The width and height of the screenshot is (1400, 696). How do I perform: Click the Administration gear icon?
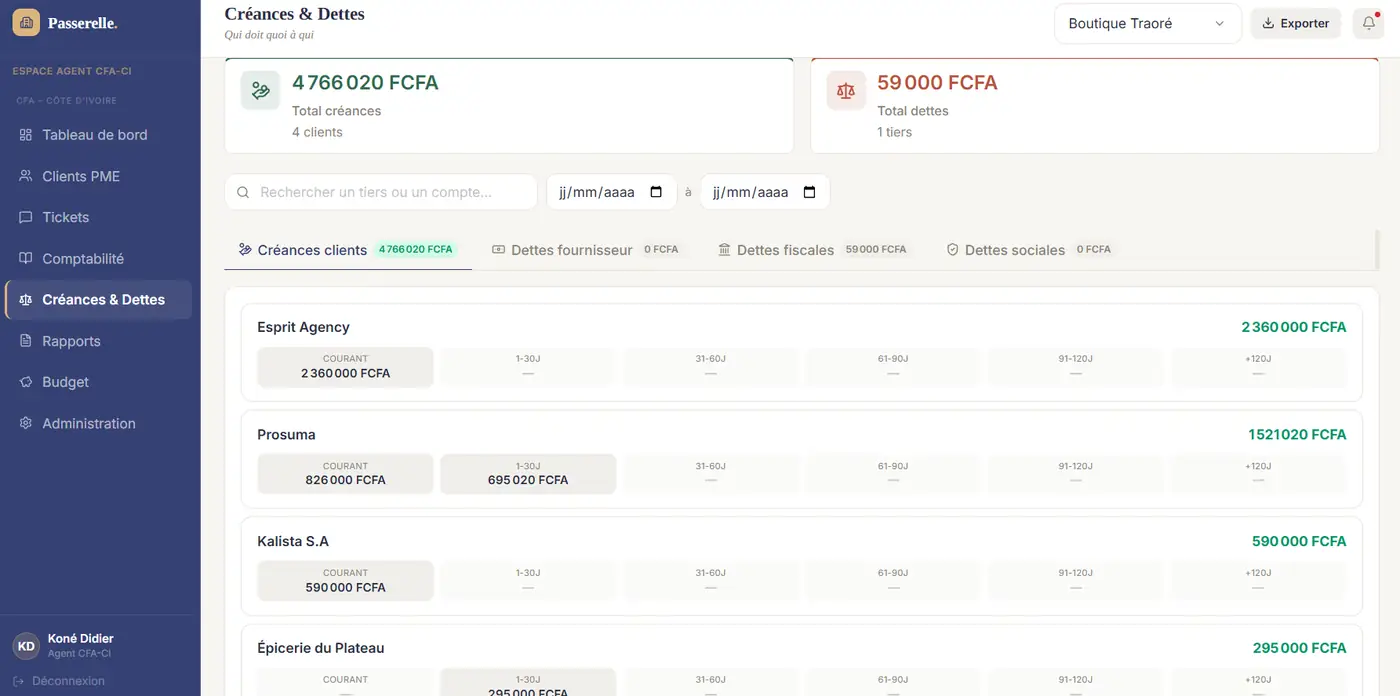26,423
